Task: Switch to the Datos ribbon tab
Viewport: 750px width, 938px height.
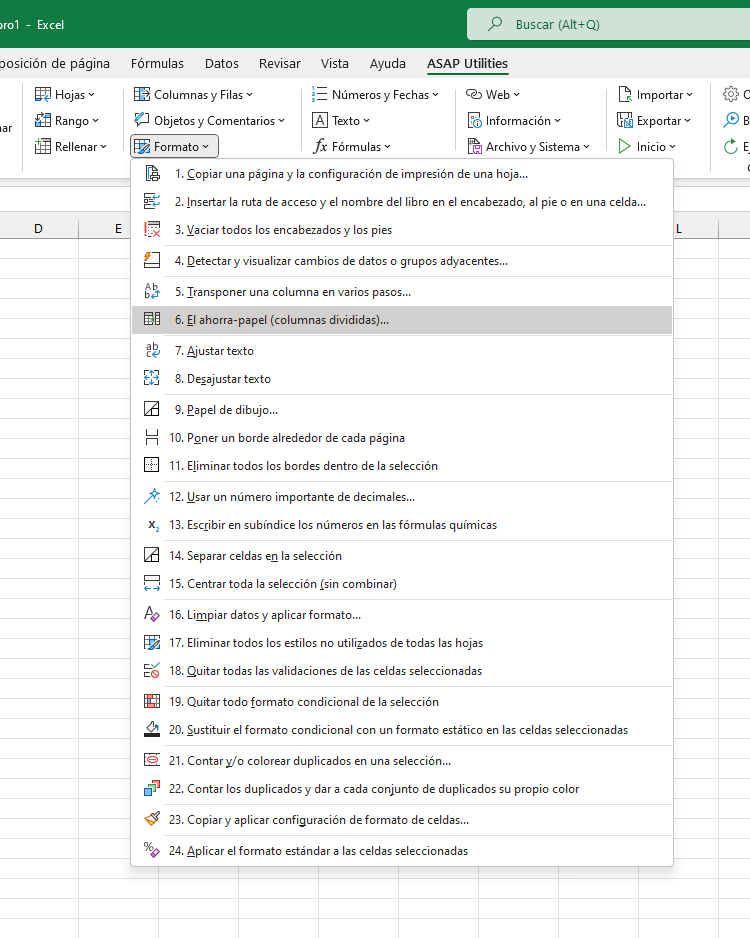Action: tap(221, 63)
